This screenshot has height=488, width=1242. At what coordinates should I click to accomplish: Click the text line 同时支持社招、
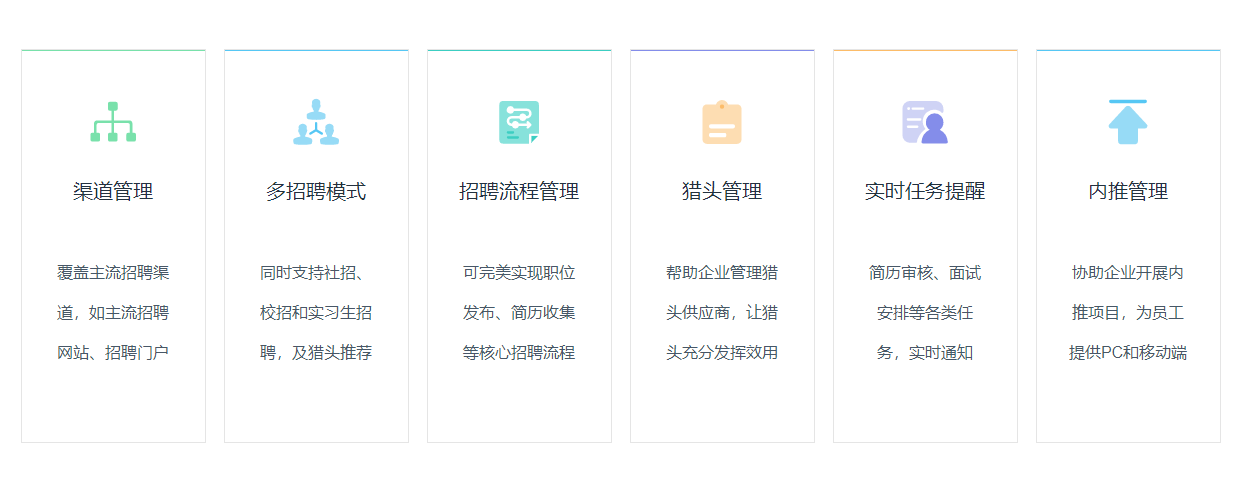click(x=316, y=273)
